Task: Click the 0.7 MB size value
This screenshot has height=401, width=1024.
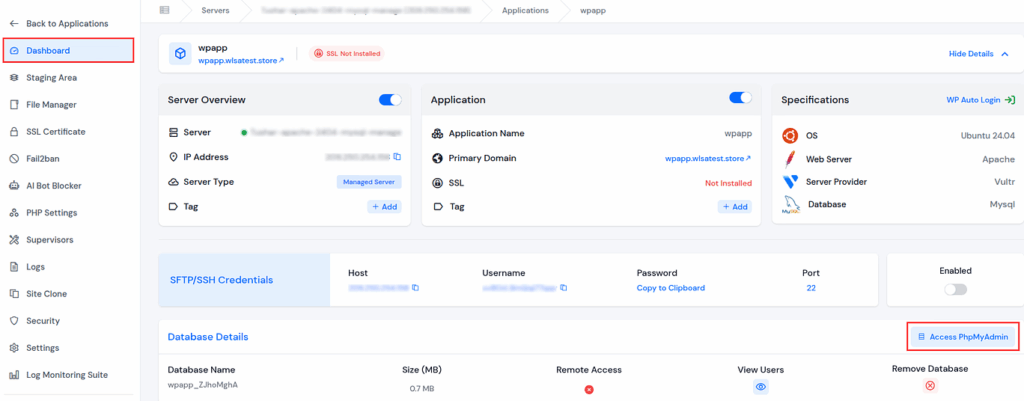Action: [x=421, y=389]
